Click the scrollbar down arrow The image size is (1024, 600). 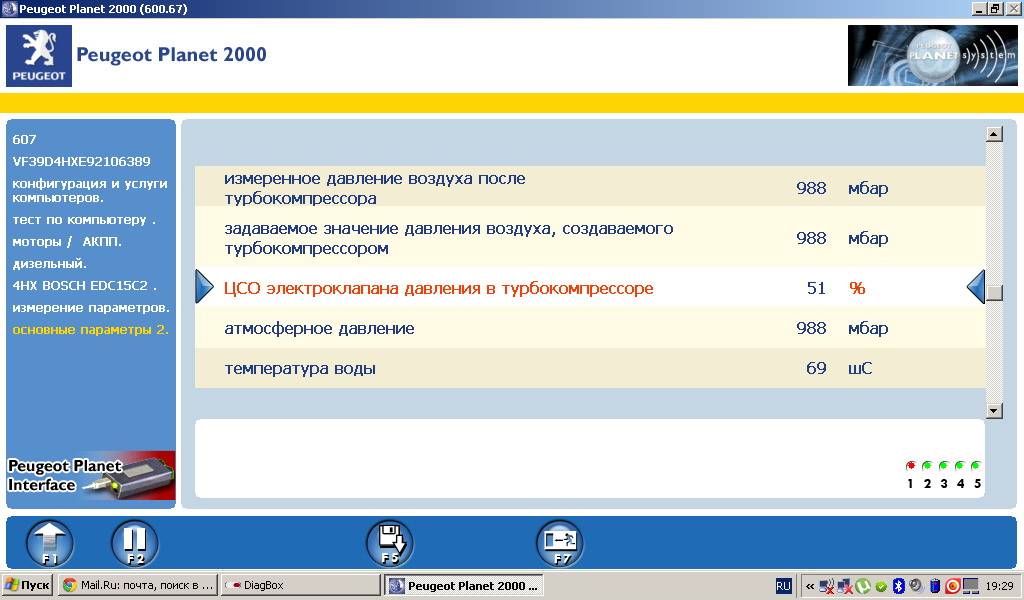point(994,410)
